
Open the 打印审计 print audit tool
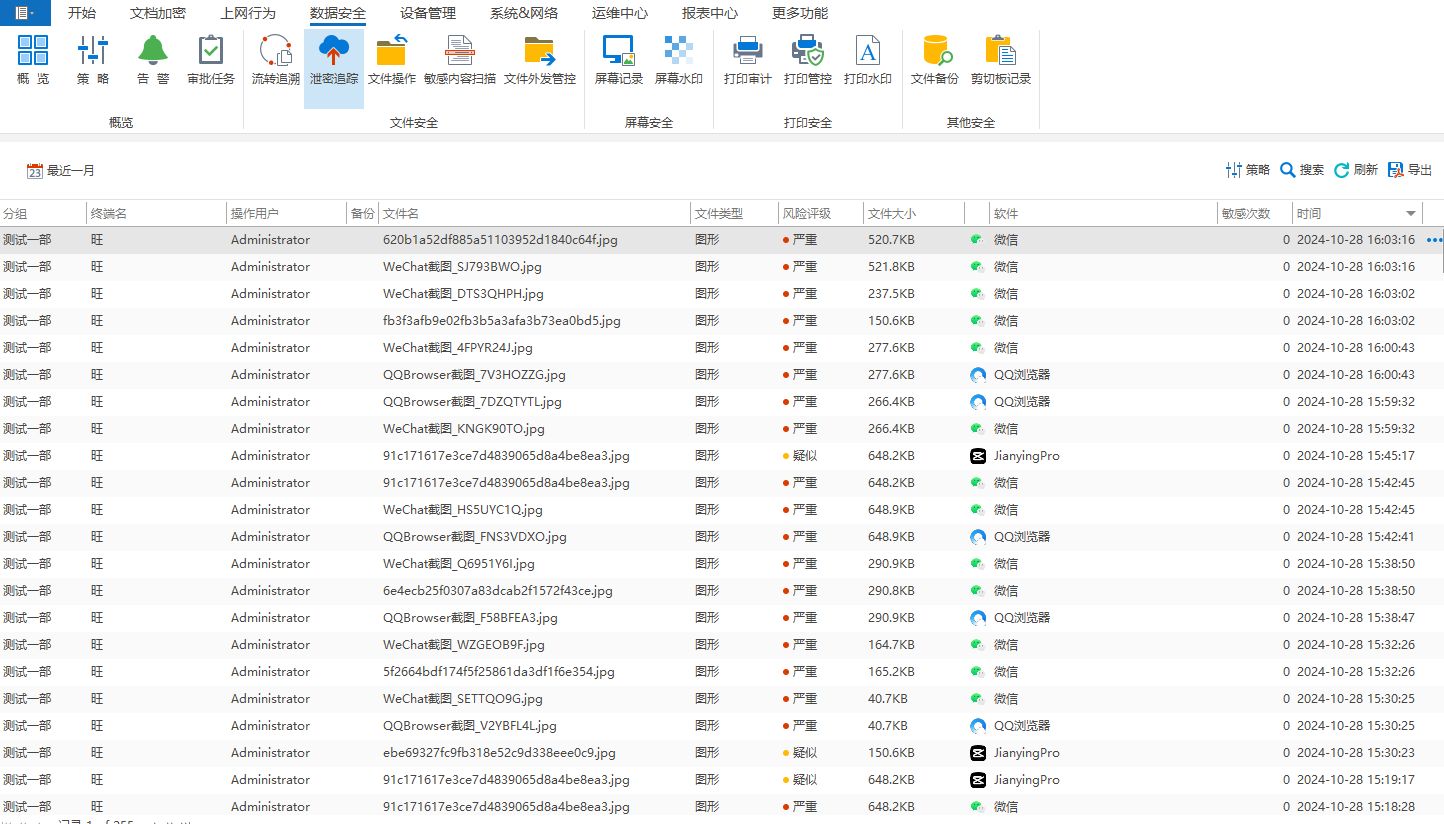[747, 60]
